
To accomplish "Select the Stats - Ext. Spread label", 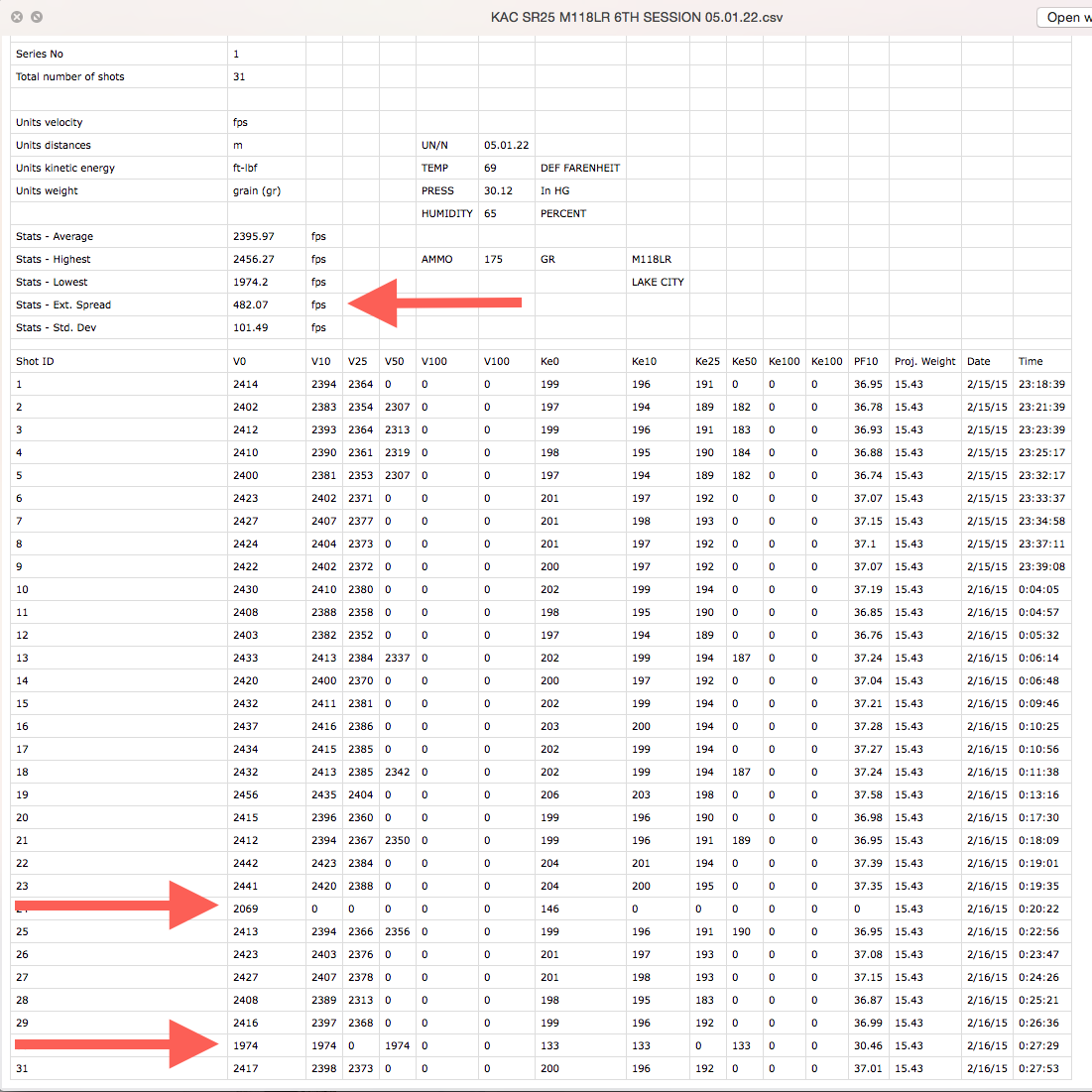I will pyautogui.click(x=63, y=304).
